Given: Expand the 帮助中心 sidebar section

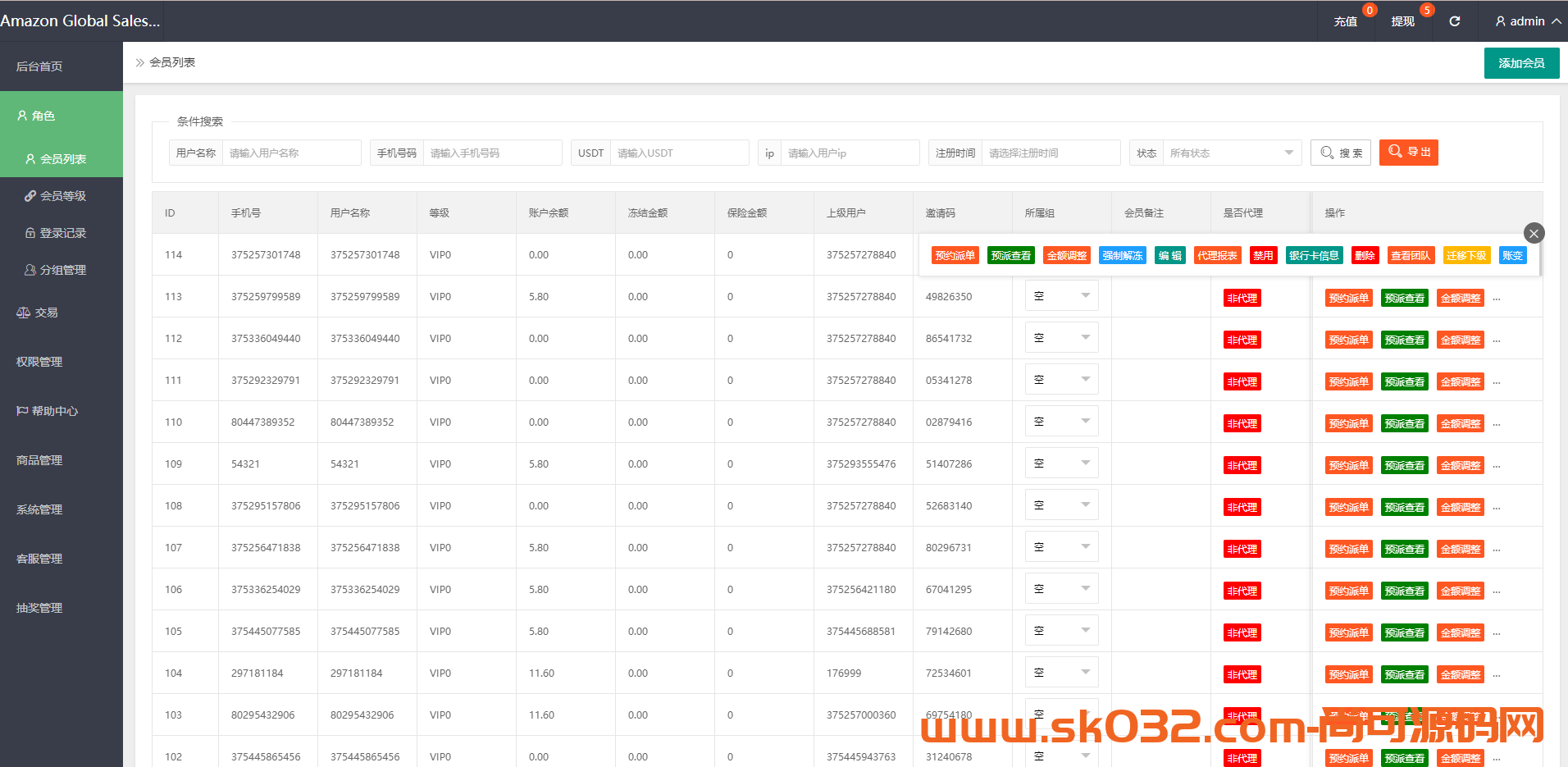Looking at the screenshot, I should coord(62,411).
